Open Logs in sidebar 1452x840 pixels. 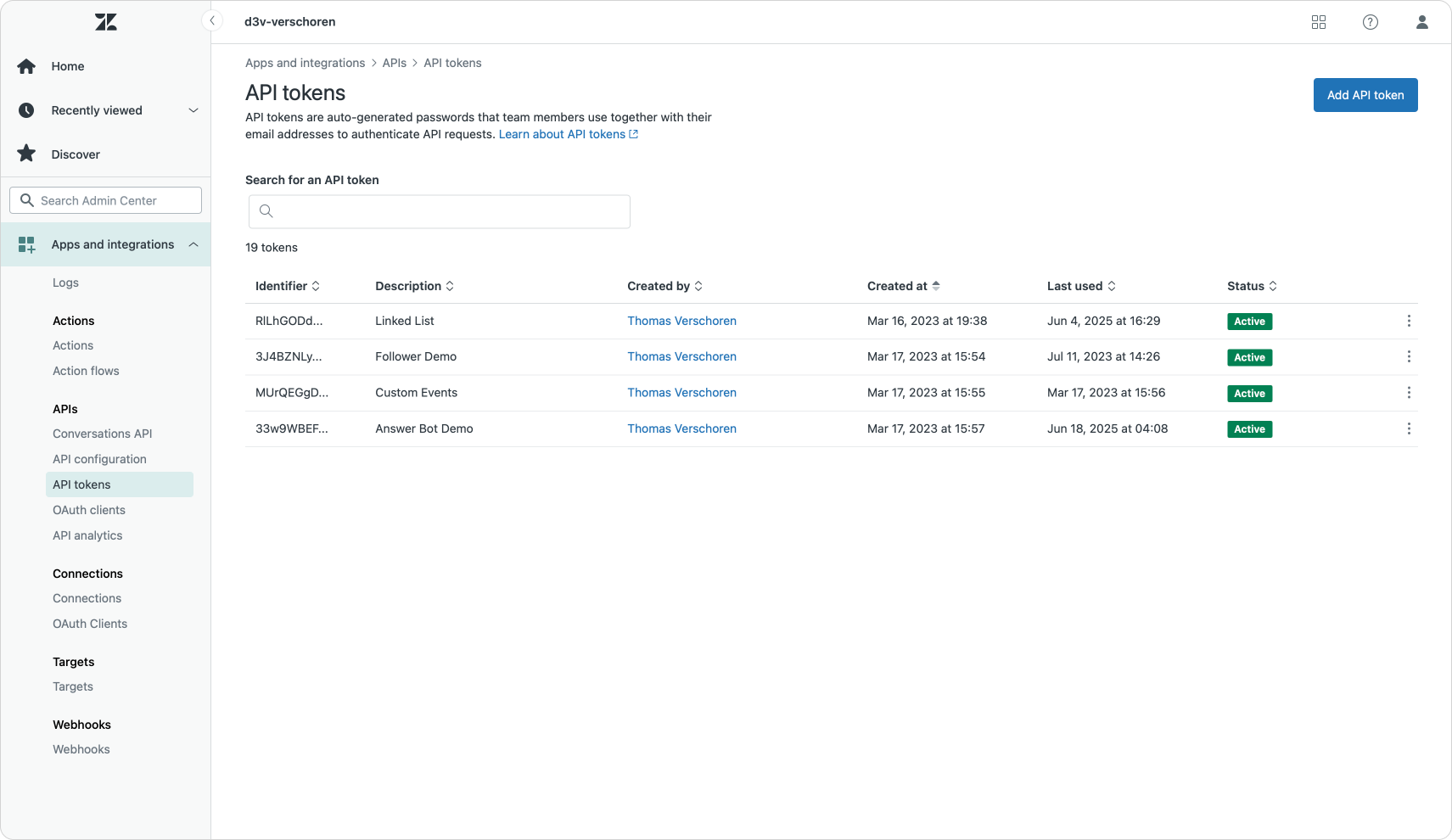tap(65, 283)
